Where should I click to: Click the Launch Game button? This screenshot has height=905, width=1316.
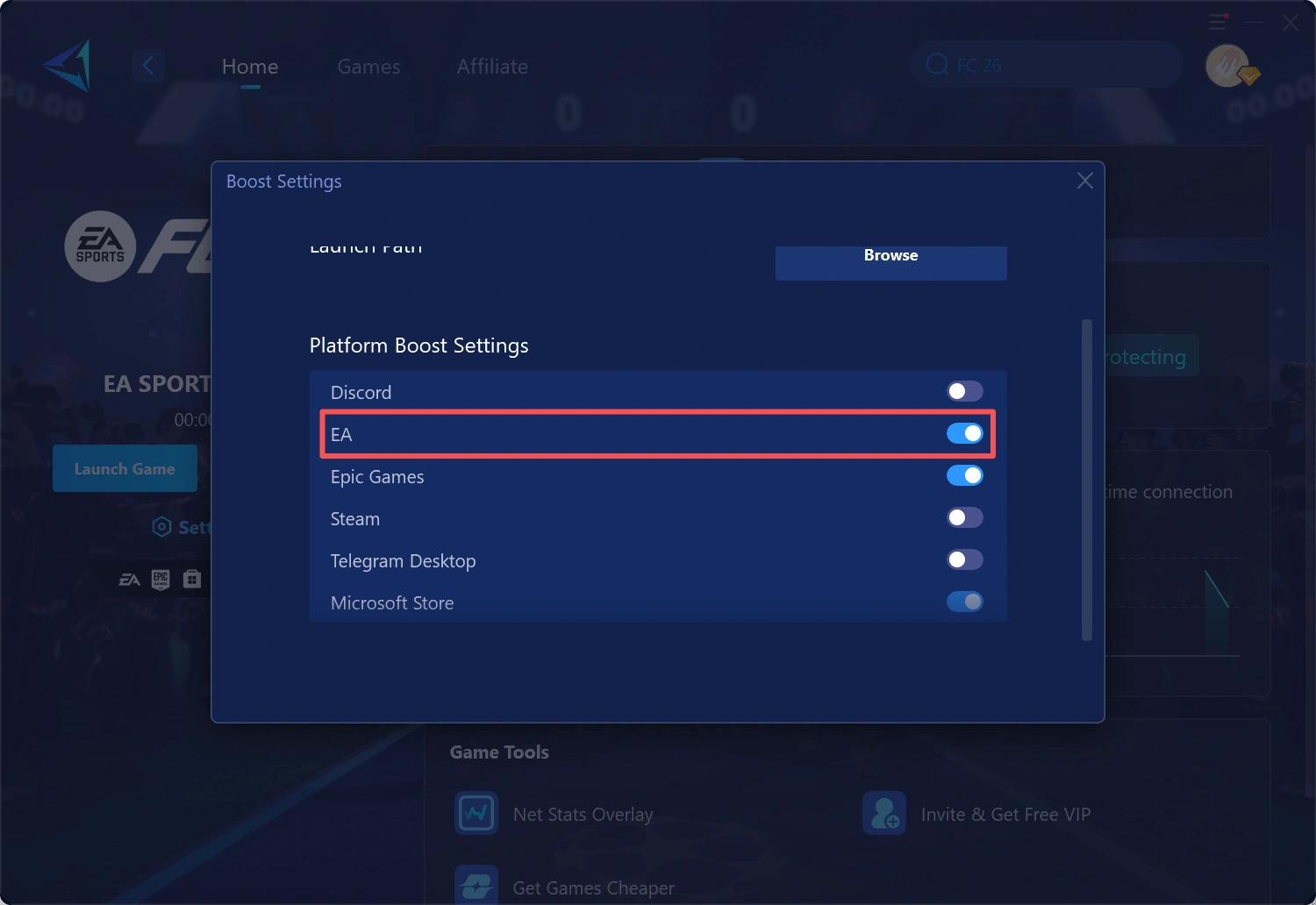pyautogui.click(x=125, y=468)
